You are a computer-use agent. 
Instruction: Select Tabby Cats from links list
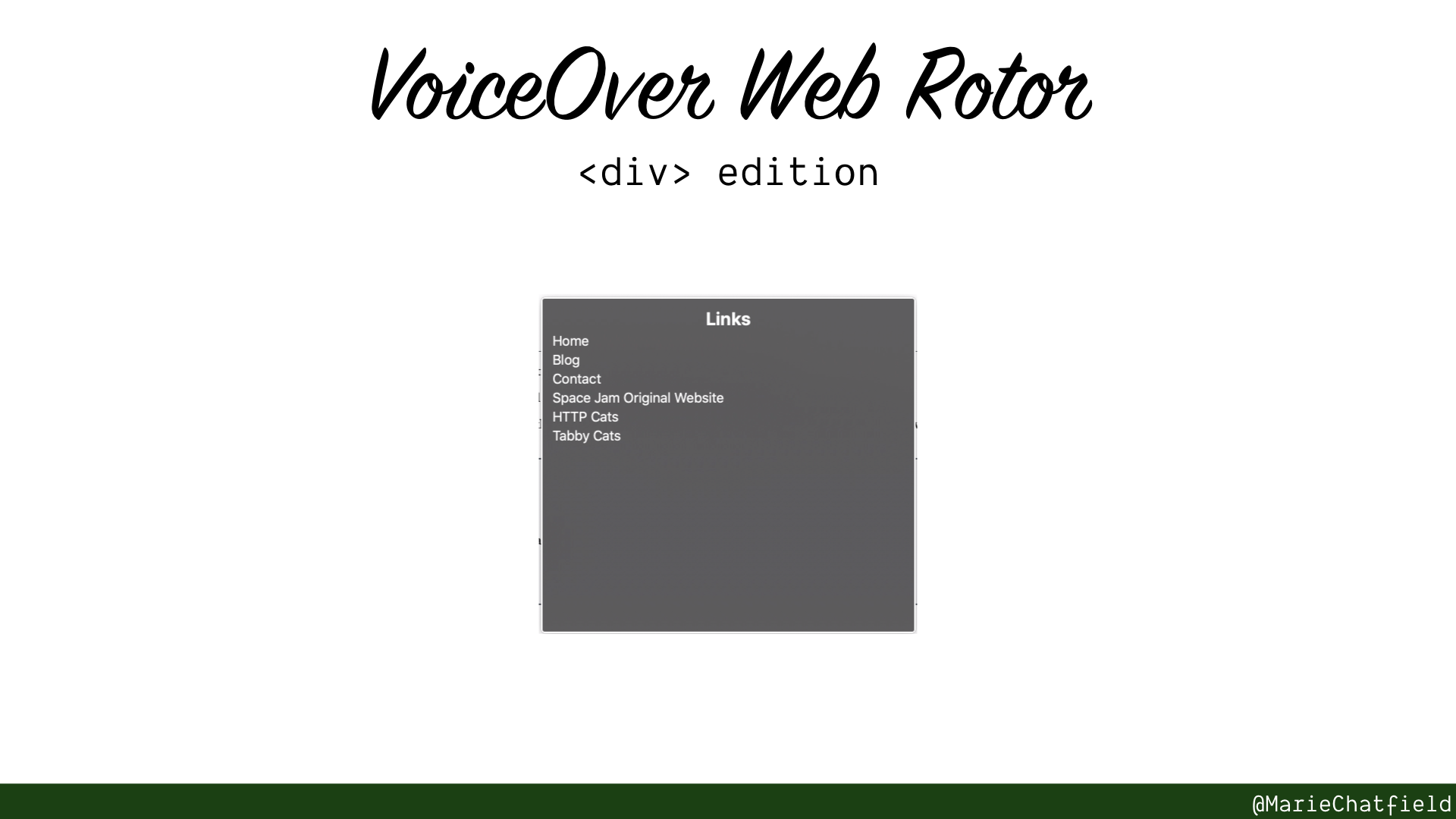[x=586, y=436]
